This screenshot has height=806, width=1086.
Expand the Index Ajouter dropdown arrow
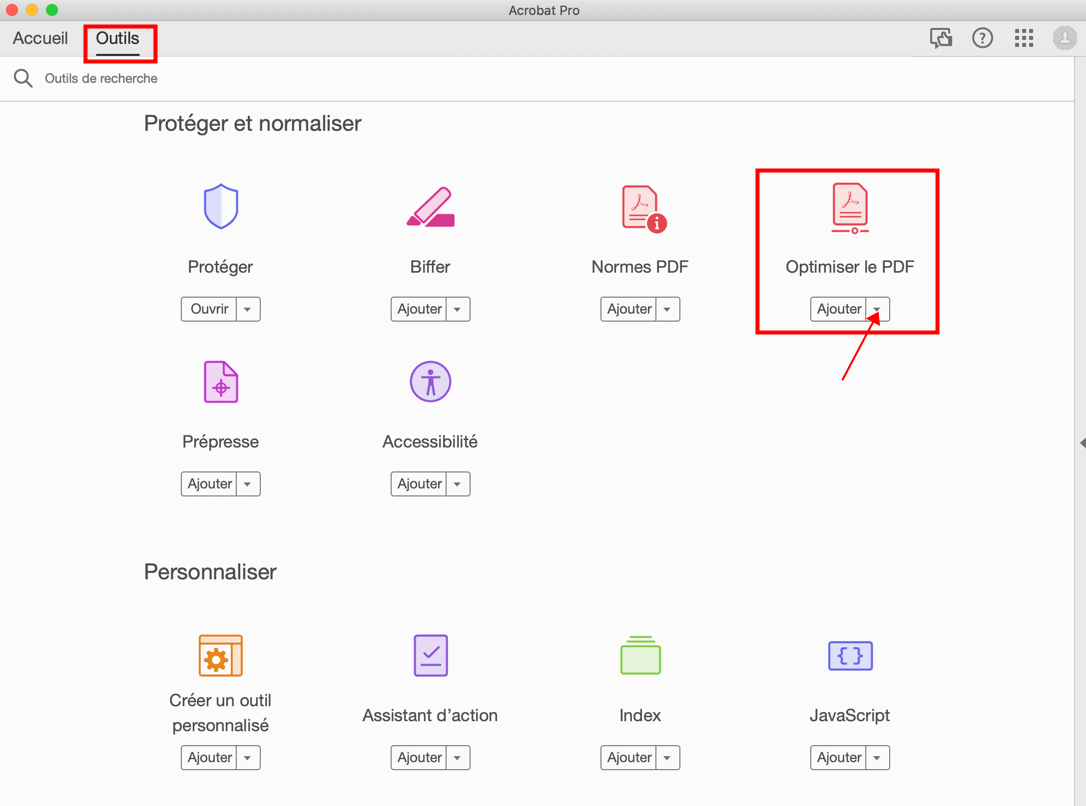pos(668,758)
